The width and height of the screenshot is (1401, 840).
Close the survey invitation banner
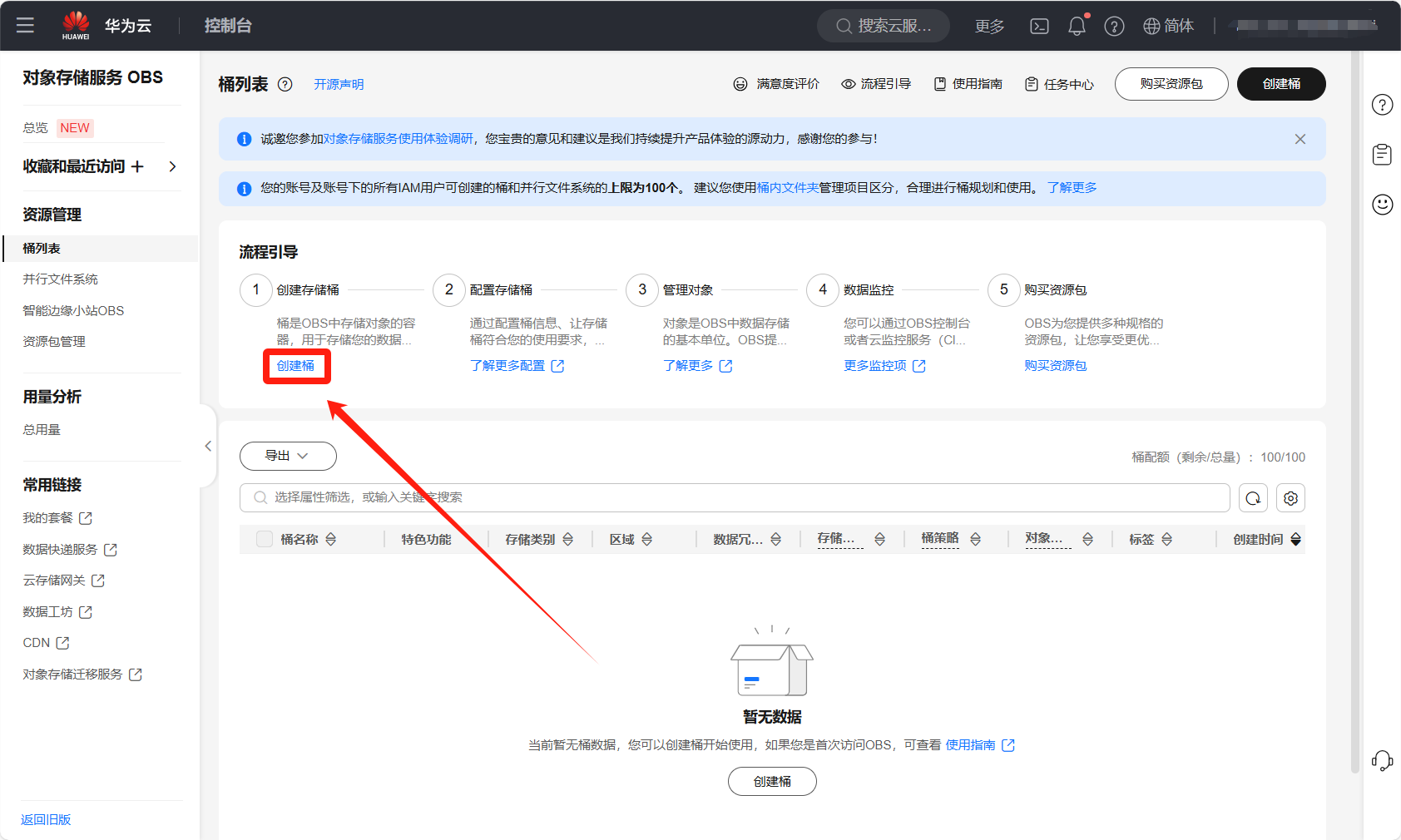point(1300,140)
